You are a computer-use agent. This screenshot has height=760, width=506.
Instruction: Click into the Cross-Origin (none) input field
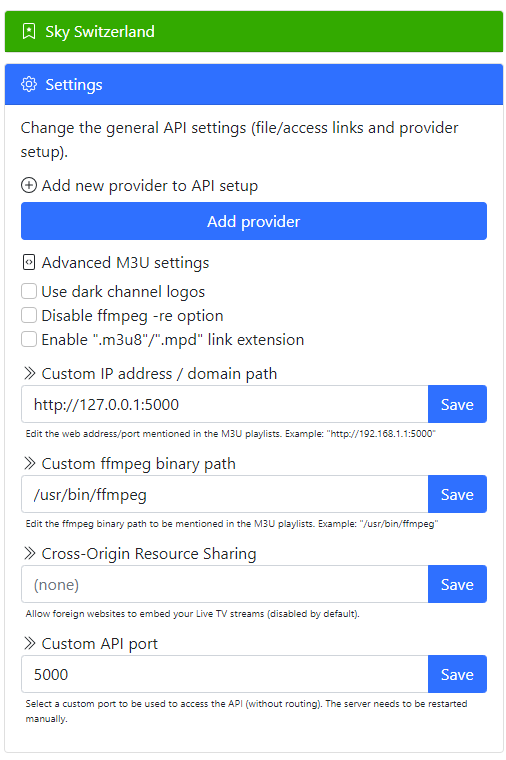[x=225, y=584]
